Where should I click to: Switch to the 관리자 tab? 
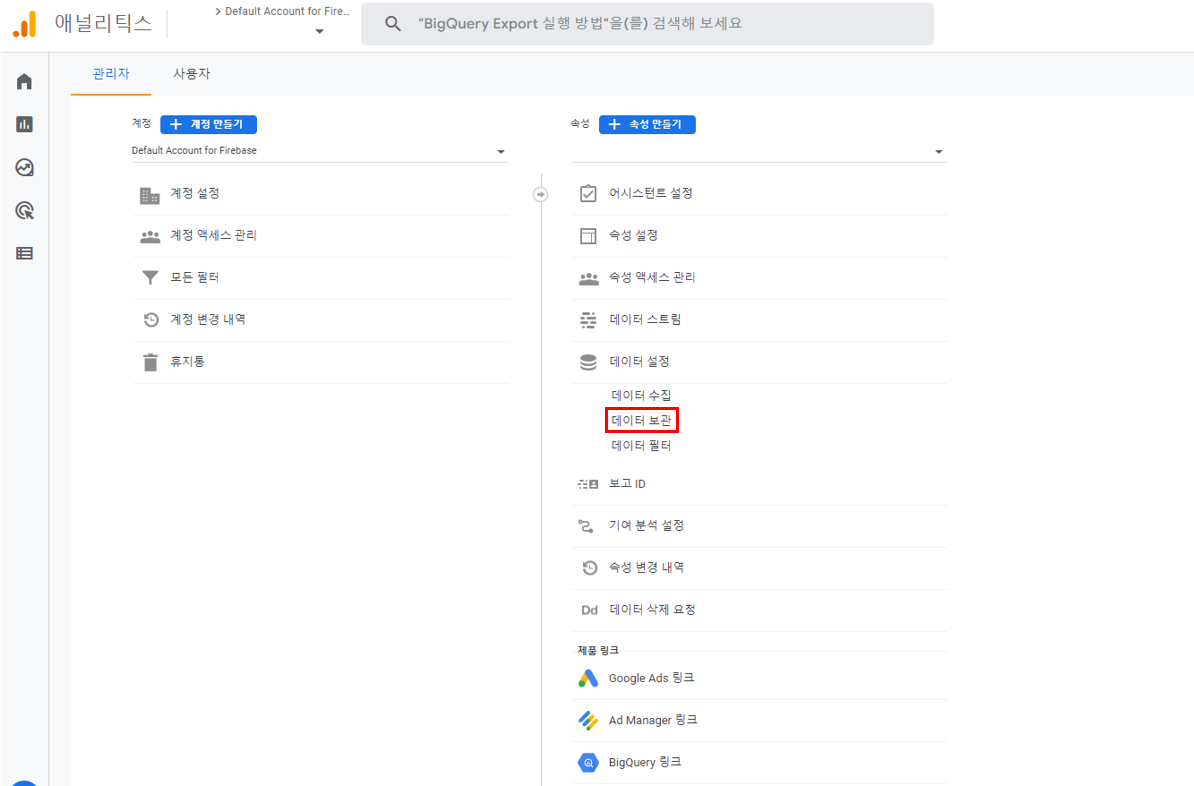[111, 74]
